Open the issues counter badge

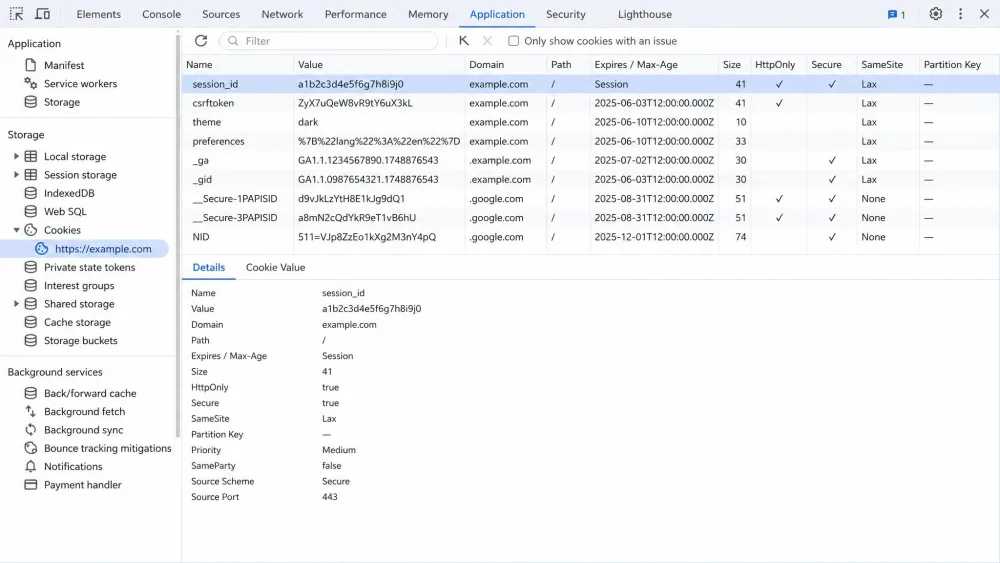point(896,14)
